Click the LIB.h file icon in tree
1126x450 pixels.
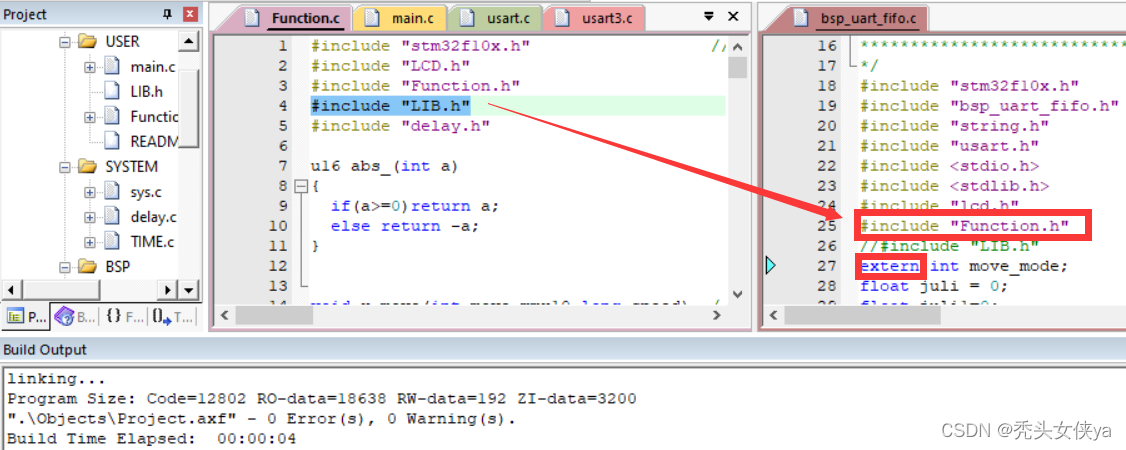click(x=111, y=91)
